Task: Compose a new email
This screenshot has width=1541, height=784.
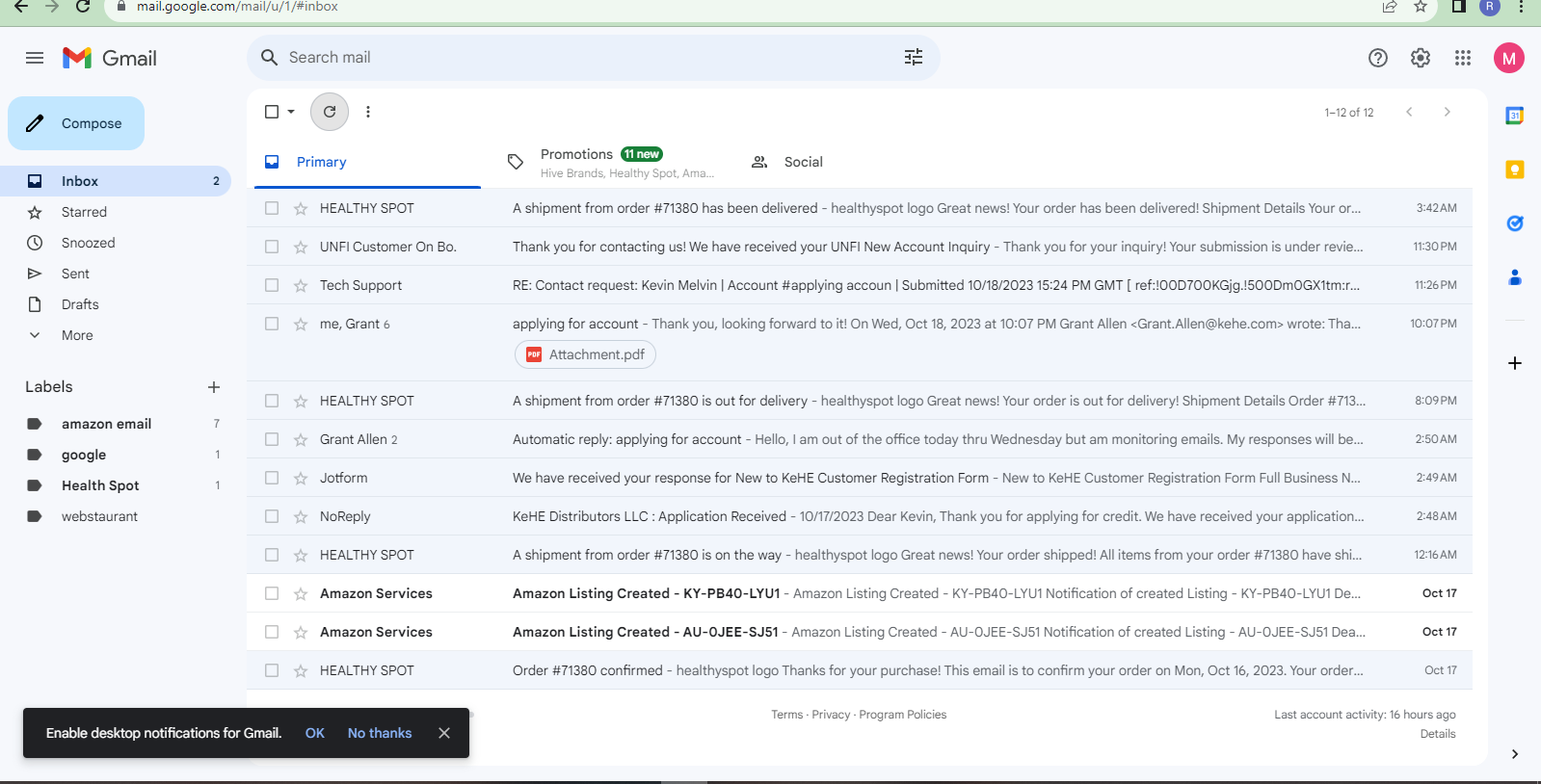Action: (x=76, y=123)
